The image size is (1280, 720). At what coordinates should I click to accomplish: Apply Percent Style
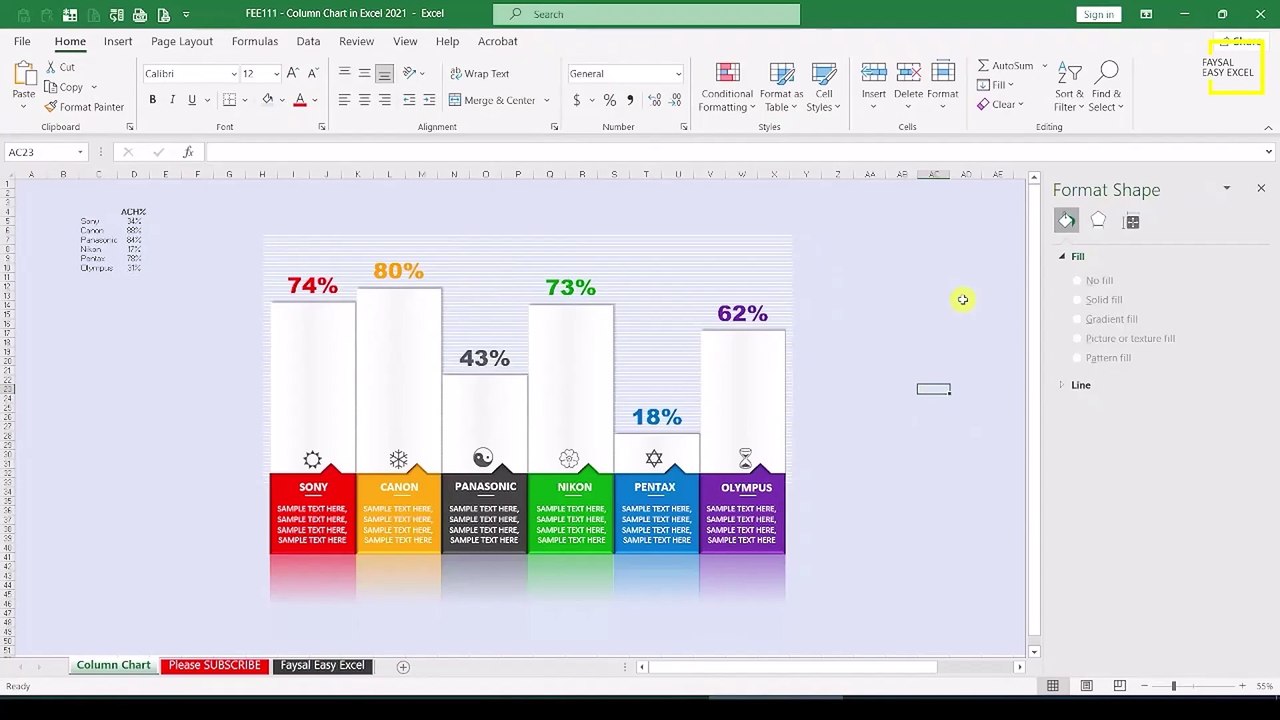point(609,100)
